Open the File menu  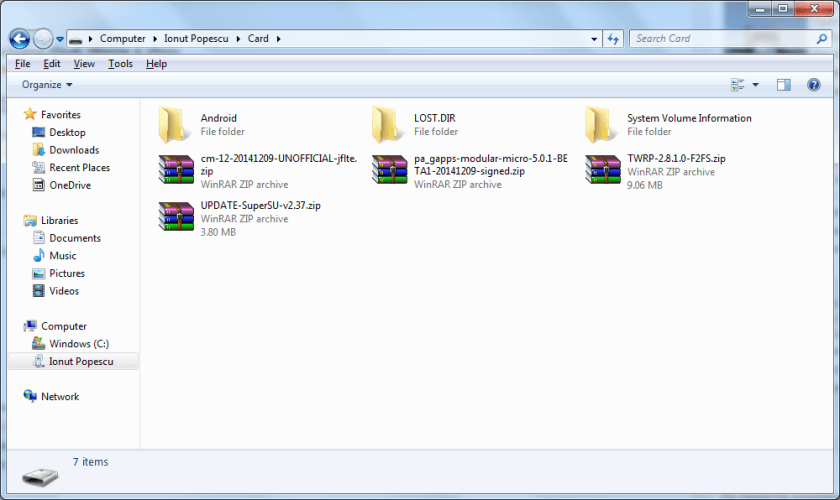tap(22, 64)
